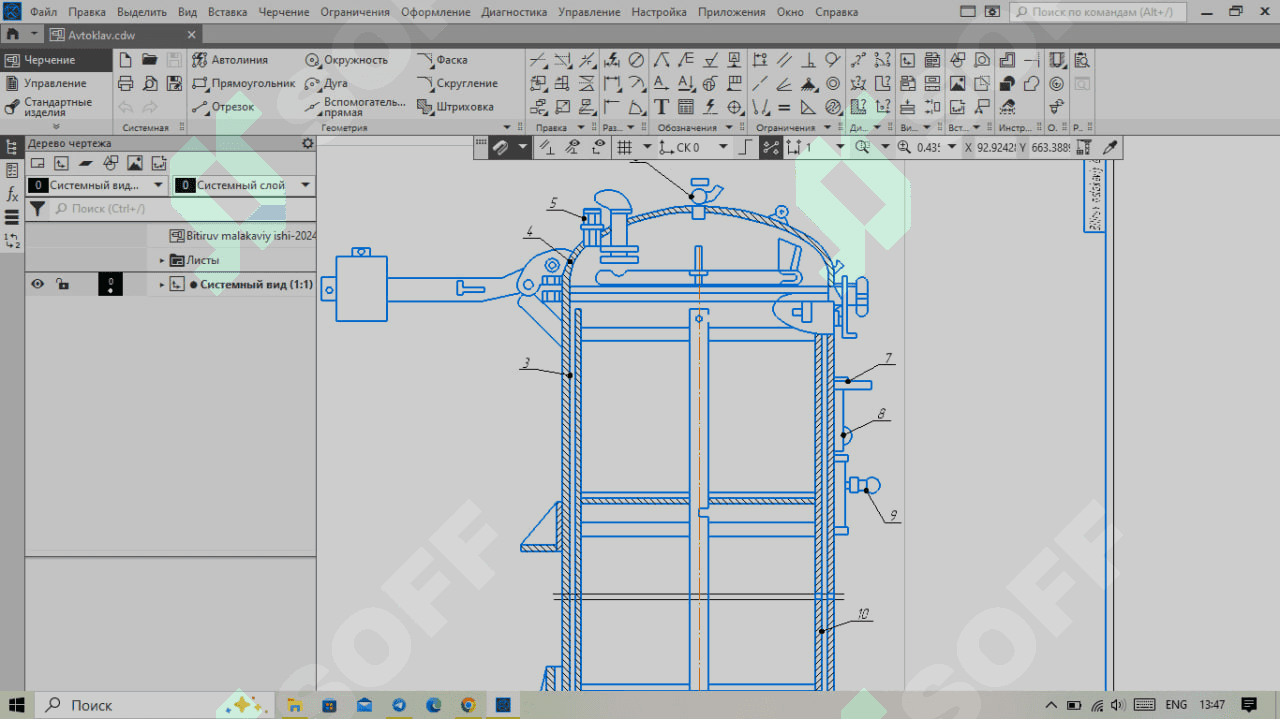The height and width of the screenshot is (719, 1280).
Task: Open Telegram from Windows taskbar
Action: click(x=399, y=705)
